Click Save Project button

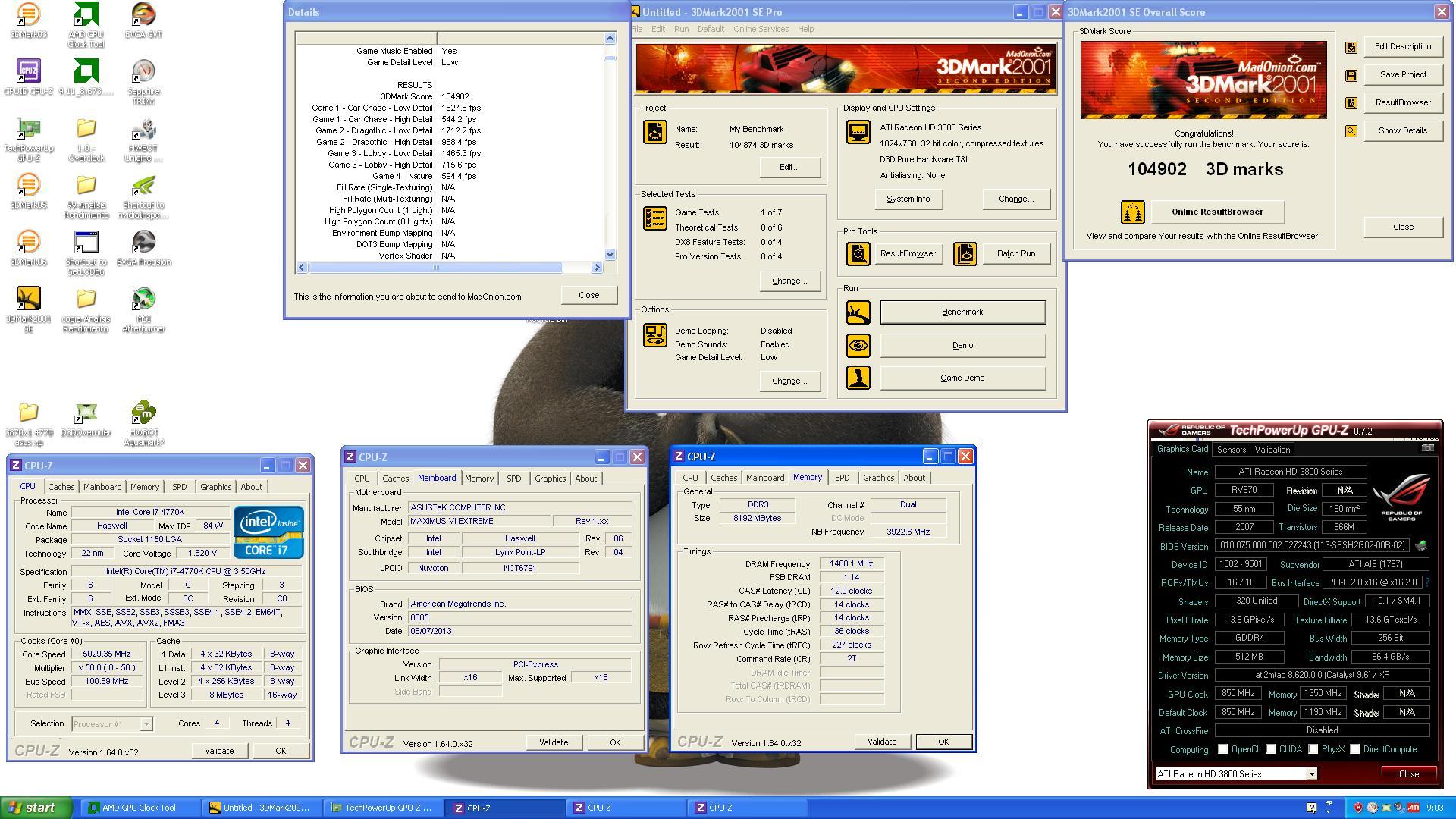click(x=1402, y=74)
